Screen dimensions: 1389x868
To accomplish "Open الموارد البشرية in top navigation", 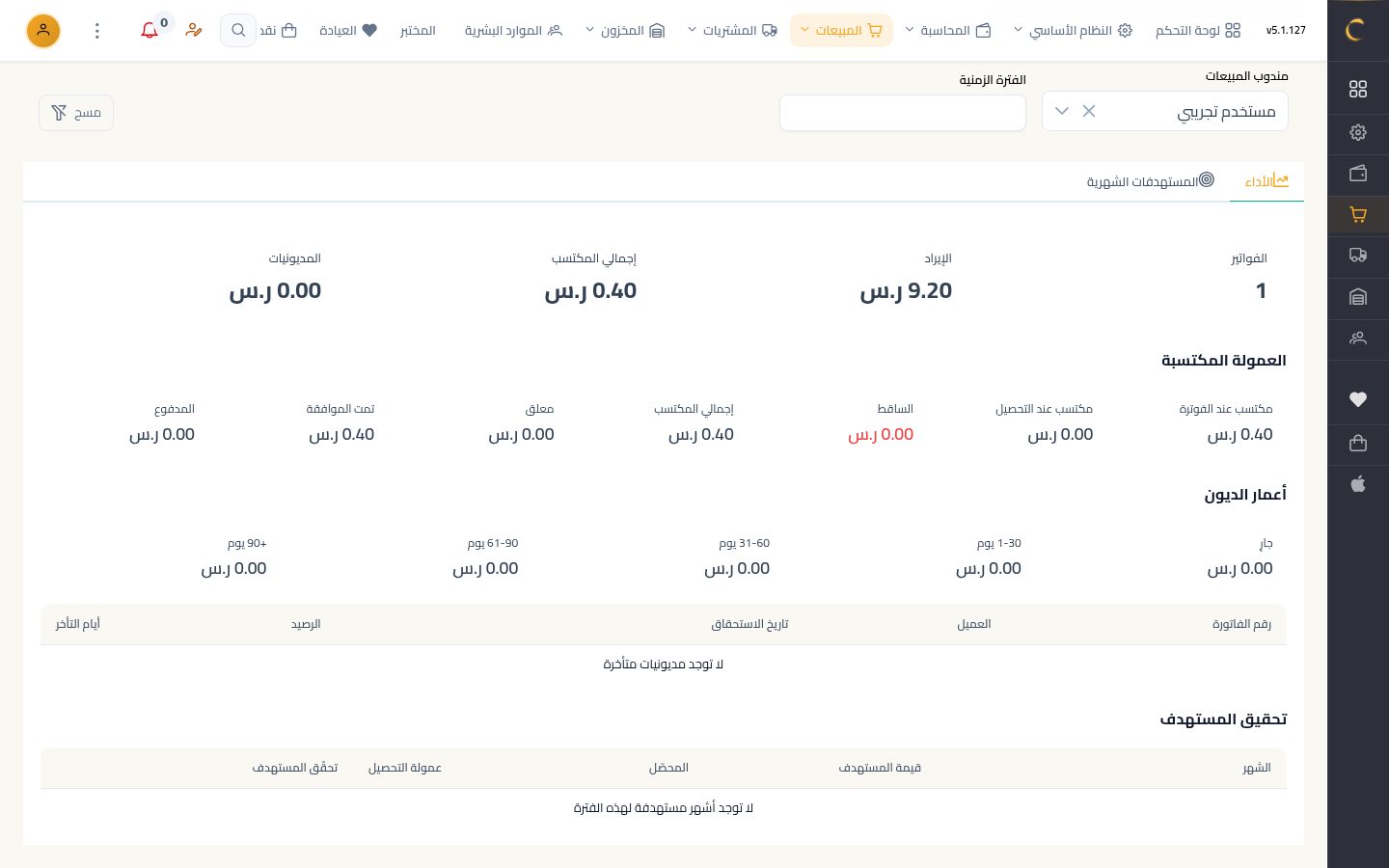I will click(x=513, y=31).
